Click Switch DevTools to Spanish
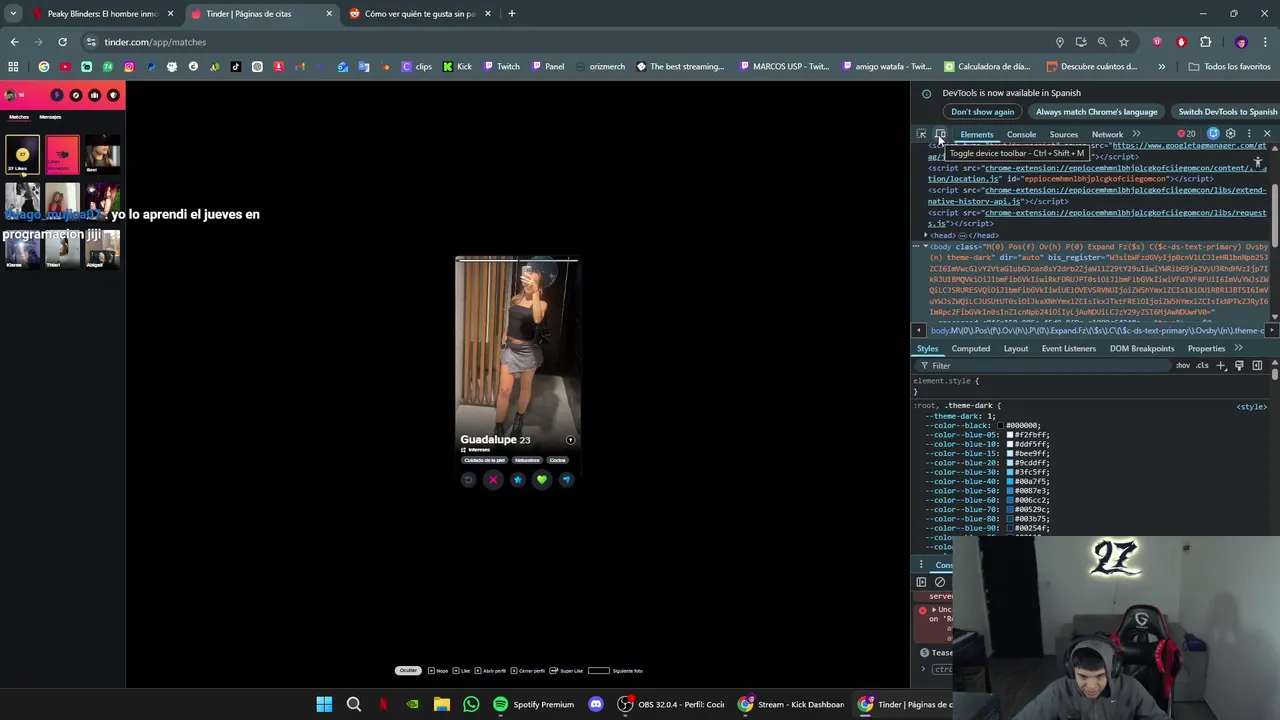The width and height of the screenshot is (1280, 720). point(1227,112)
